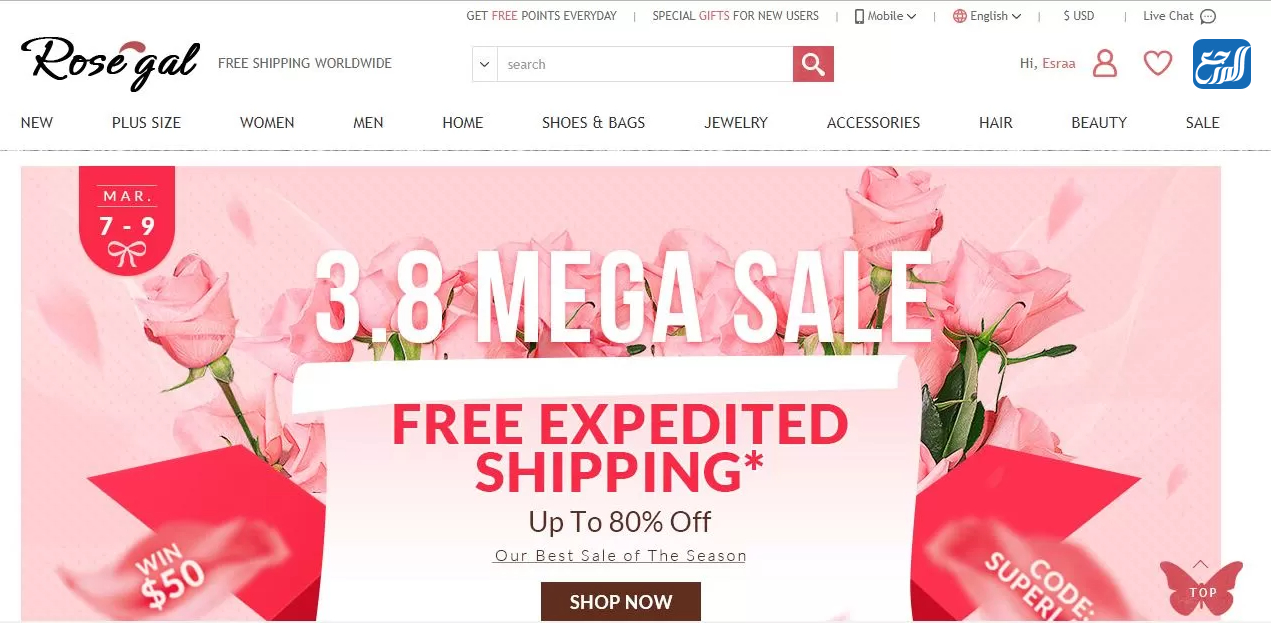This screenshot has width=1271, height=623.
Task: Click the blue Arabic logo icon
Action: click(1222, 64)
